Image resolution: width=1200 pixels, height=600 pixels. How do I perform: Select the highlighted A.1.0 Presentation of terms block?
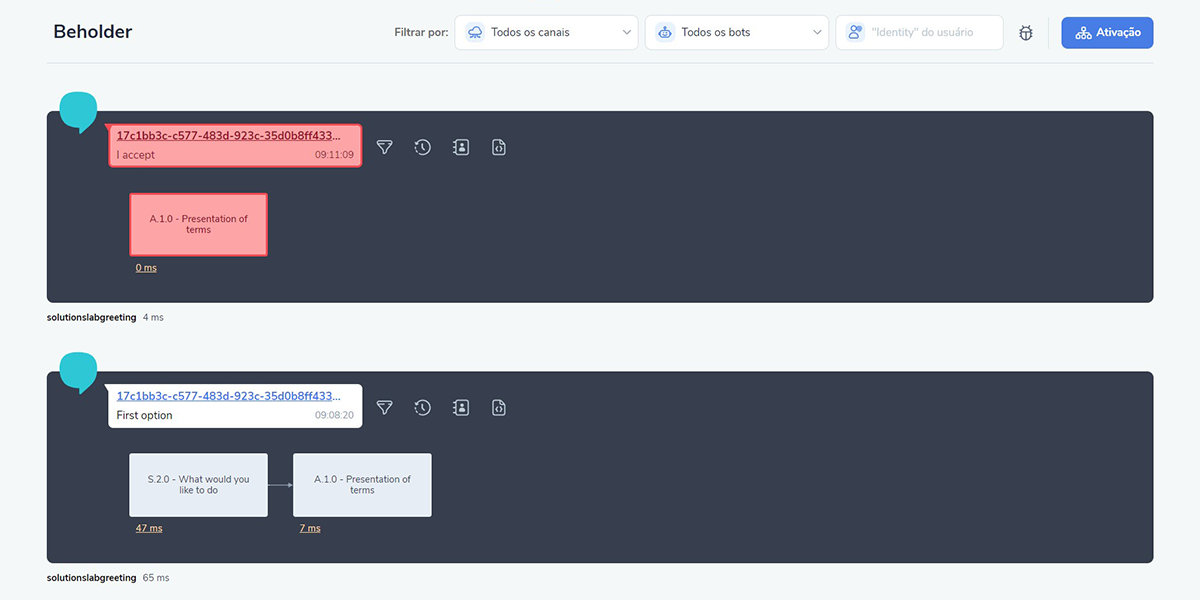[199, 225]
